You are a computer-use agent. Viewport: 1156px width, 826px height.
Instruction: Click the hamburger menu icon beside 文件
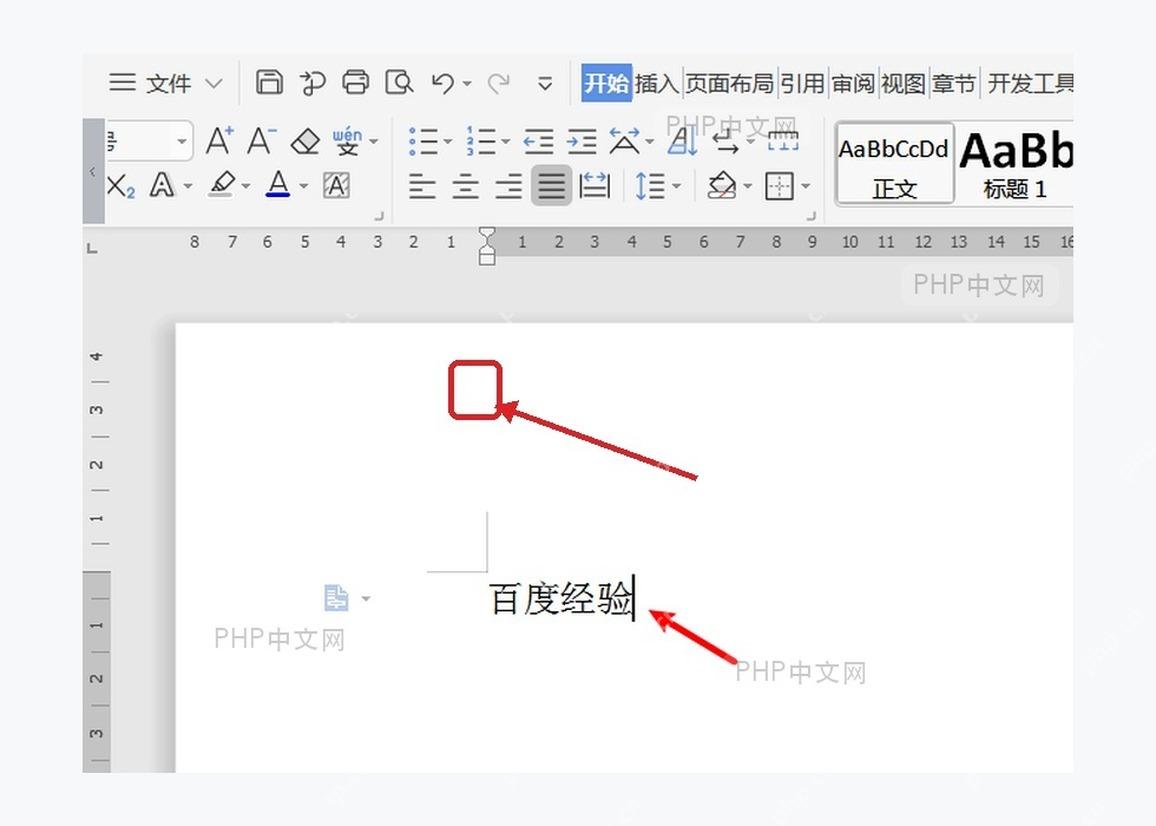122,82
